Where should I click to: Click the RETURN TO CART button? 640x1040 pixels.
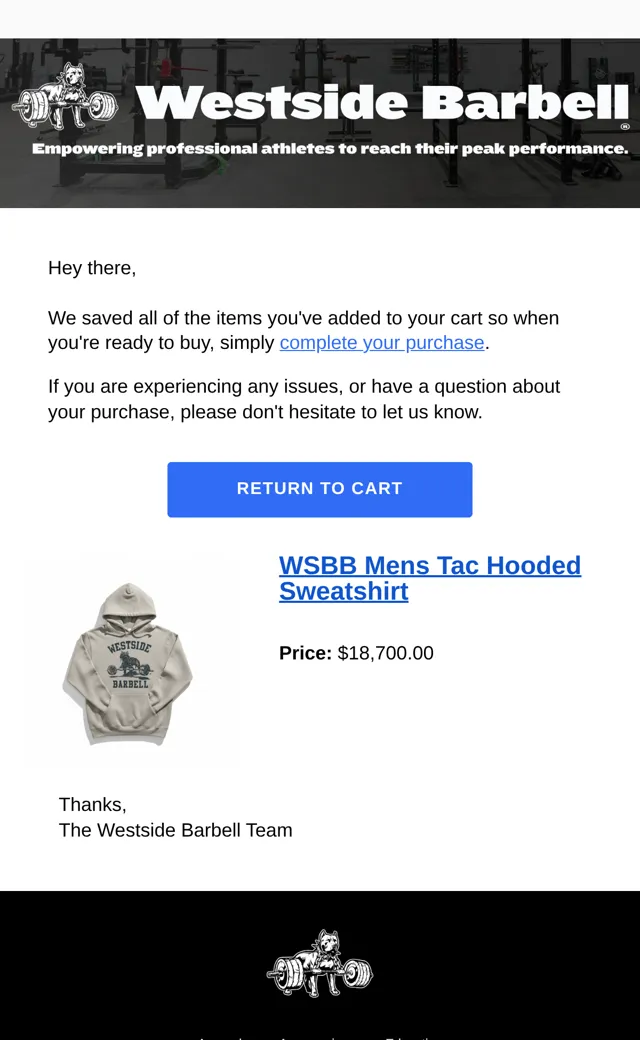[320, 489]
